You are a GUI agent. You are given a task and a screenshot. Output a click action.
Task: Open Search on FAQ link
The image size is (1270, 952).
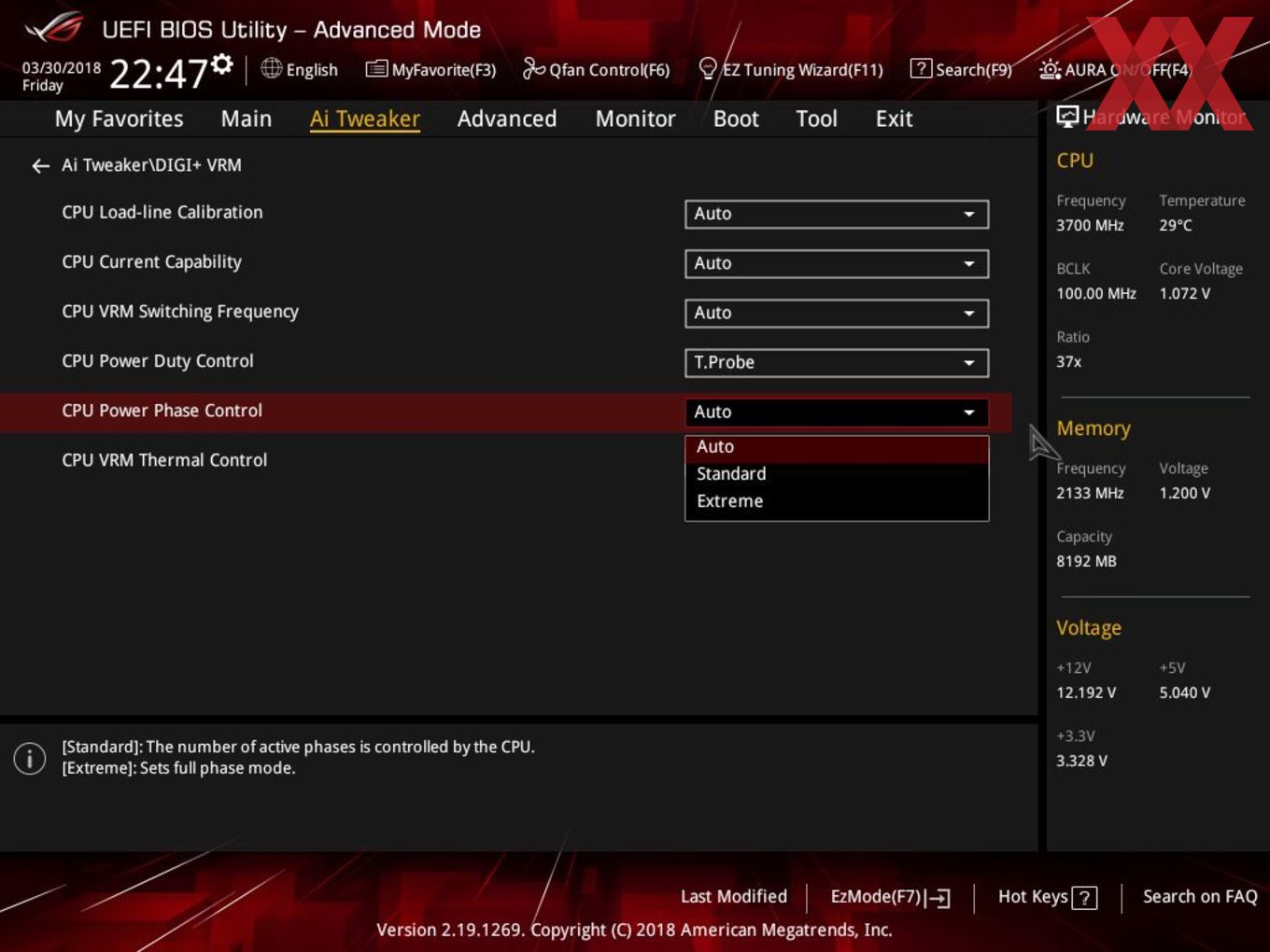tap(1200, 896)
